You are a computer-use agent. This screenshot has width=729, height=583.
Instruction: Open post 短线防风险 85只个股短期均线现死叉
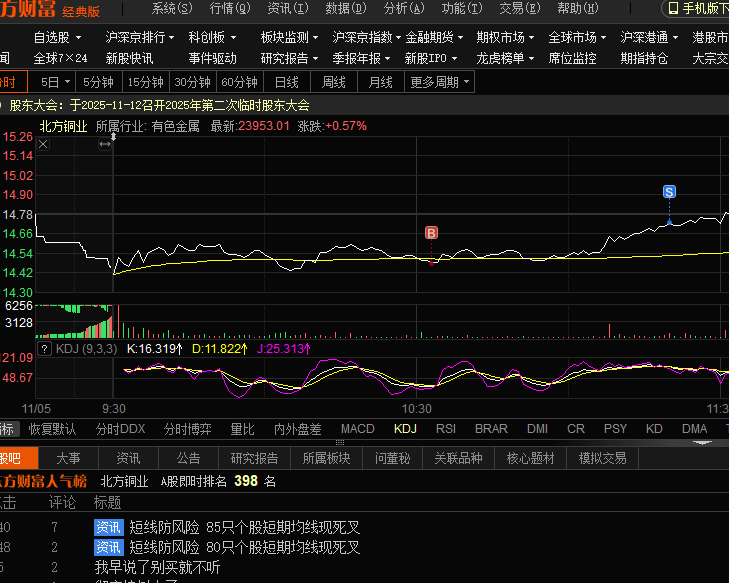245,527
